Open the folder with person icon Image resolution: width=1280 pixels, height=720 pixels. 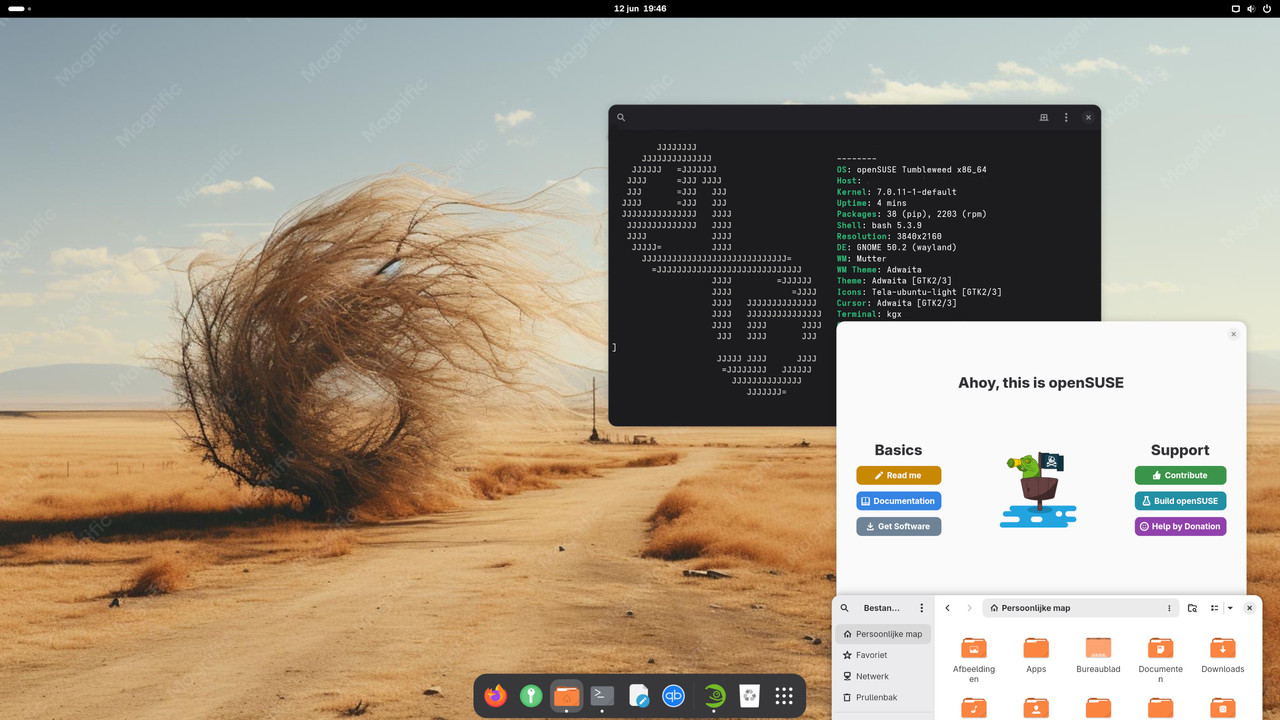tap(1036, 708)
